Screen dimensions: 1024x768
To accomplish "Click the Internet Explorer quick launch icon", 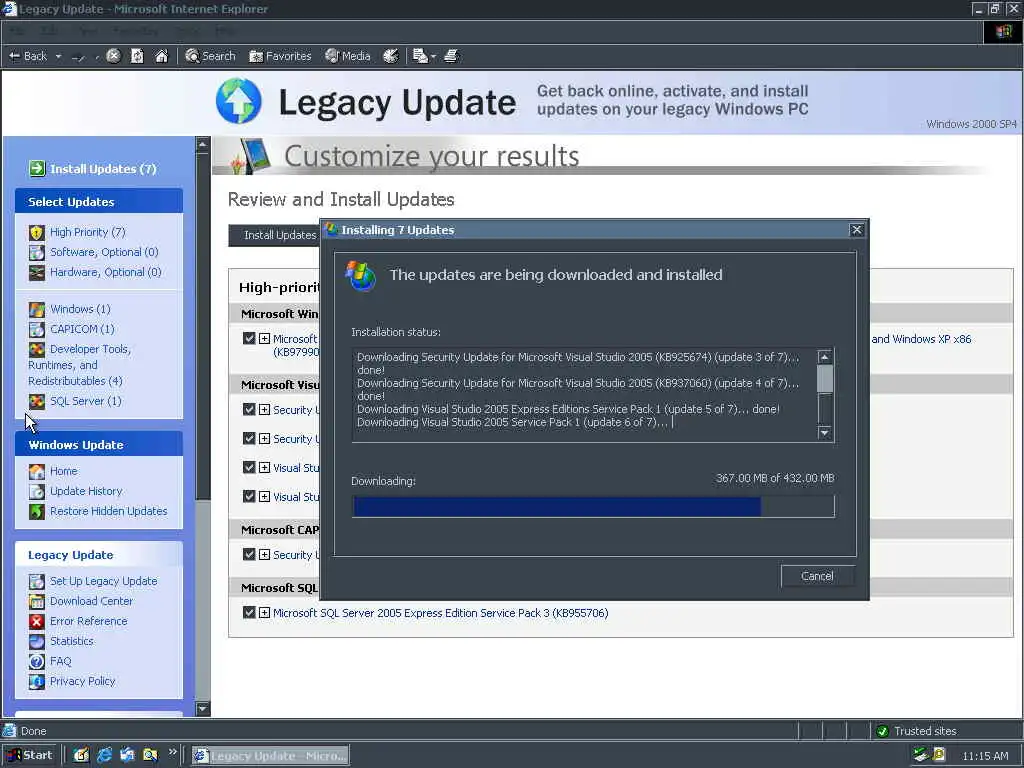I will [x=104, y=755].
